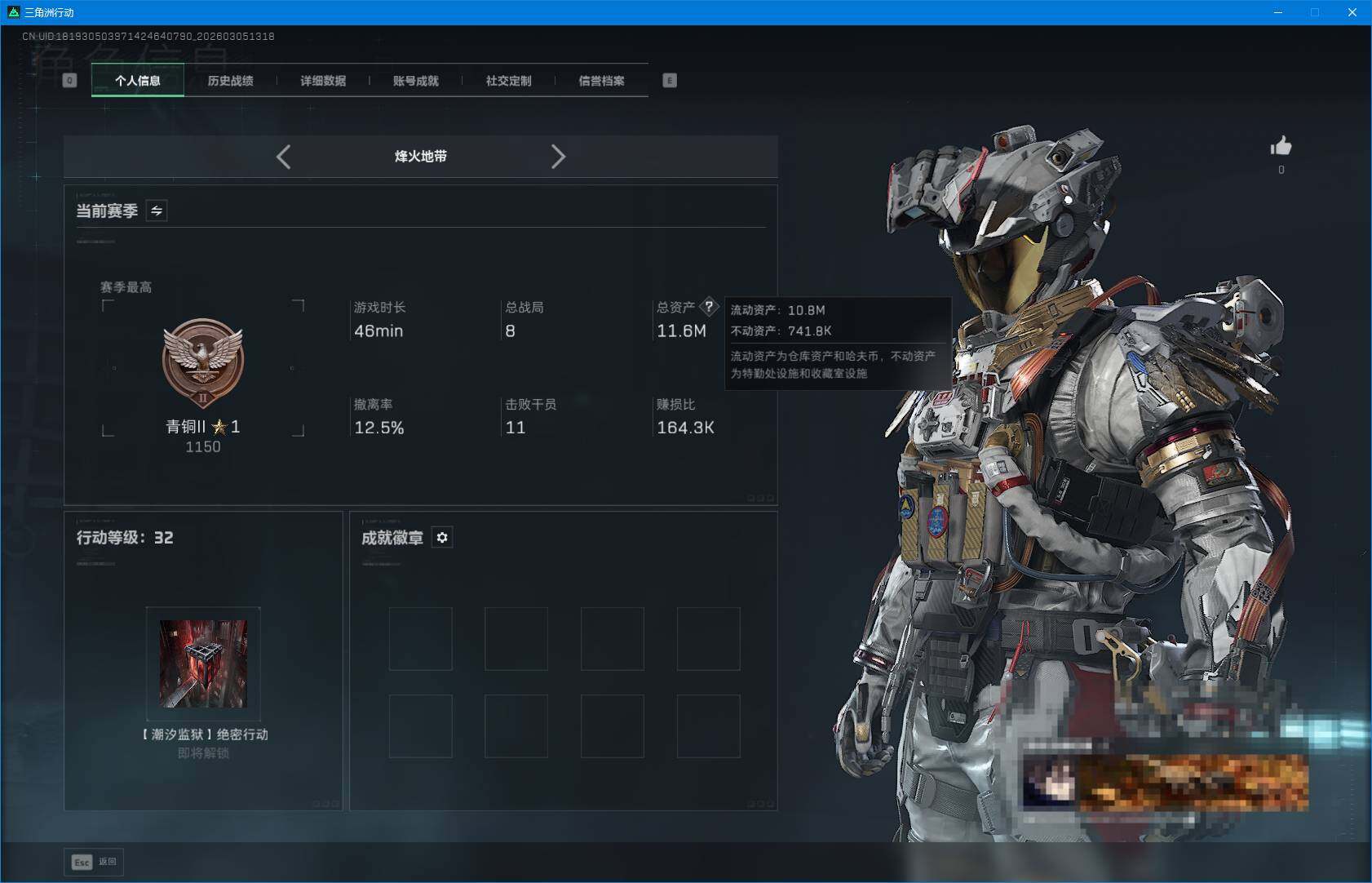The image size is (1372, 883).
Task: Click the 返回 button at bottom left
Action: point(108,862)
